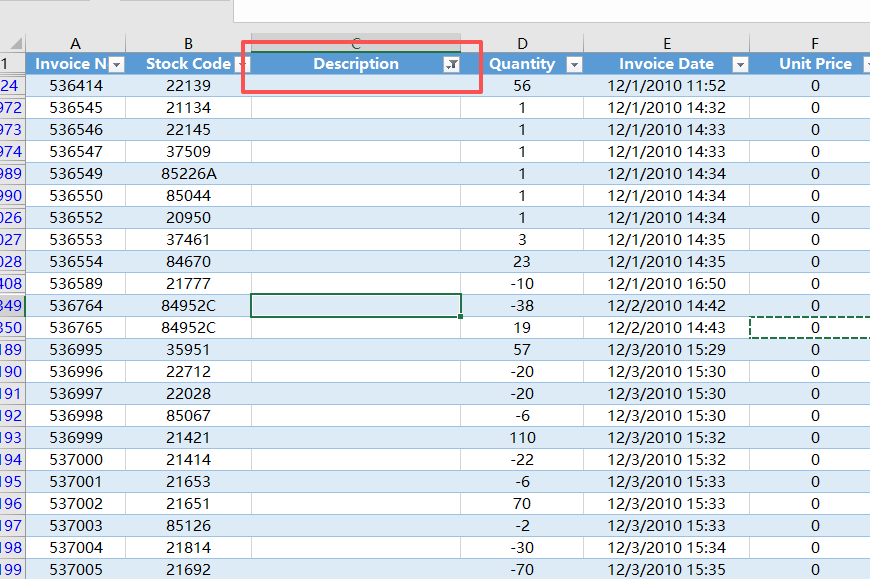Select invoice number cell 536589
The image size is (870, 579).
click(75, 283)
